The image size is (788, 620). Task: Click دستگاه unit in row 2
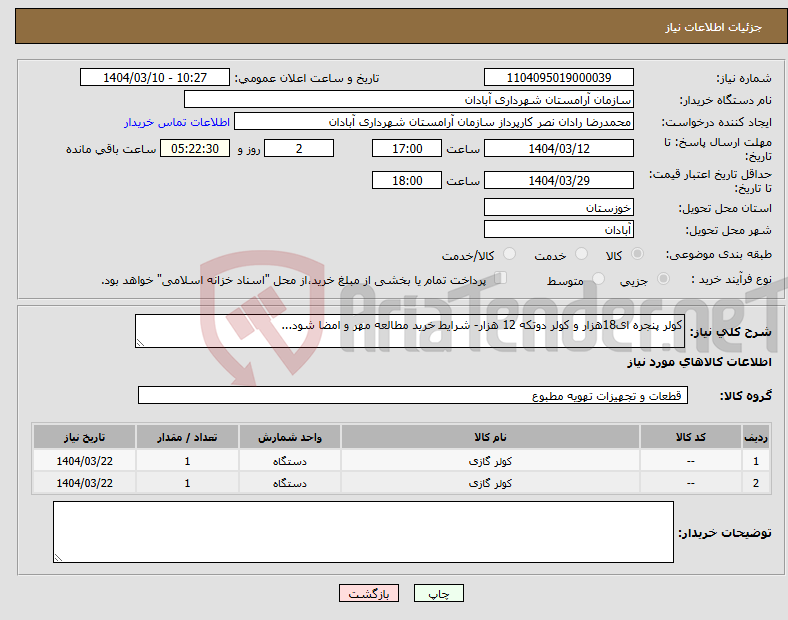coord(290,483)
